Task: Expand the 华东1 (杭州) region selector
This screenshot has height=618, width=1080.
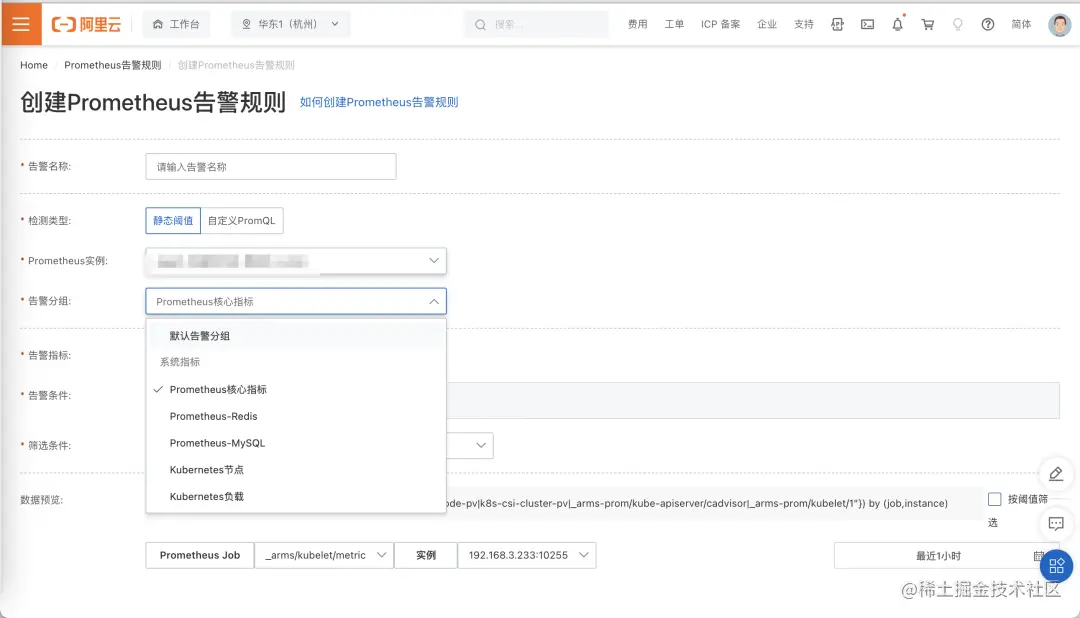Action: click(290, 24)
